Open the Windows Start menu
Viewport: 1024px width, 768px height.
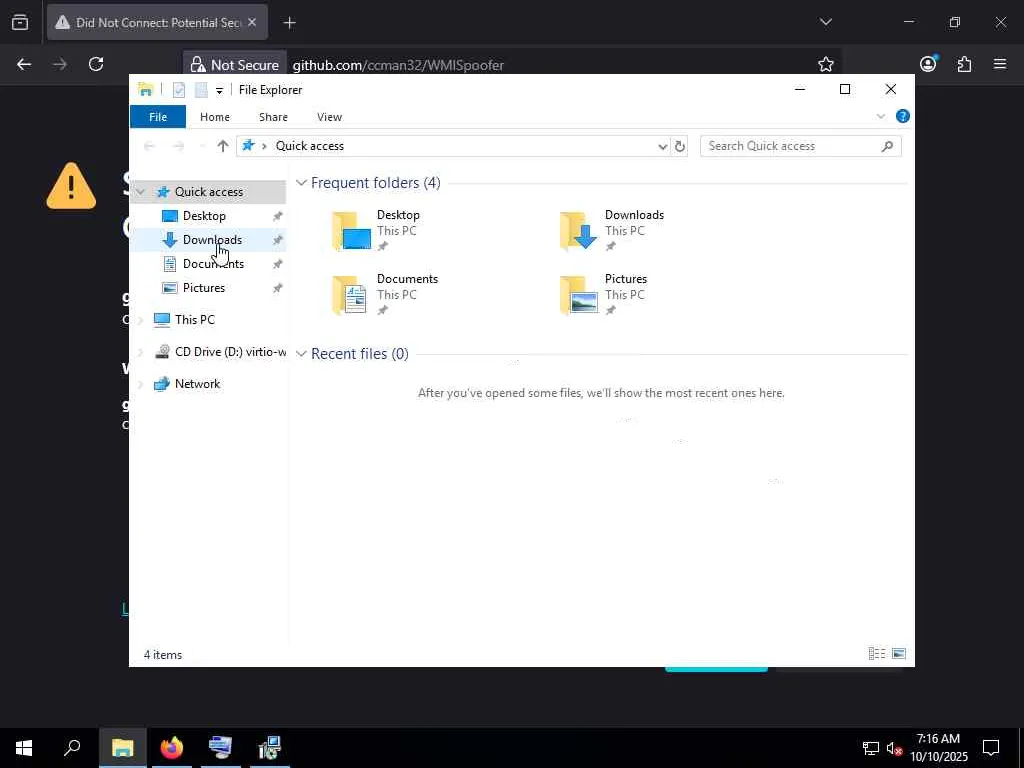pyautogui.click(x=24, y=748)
